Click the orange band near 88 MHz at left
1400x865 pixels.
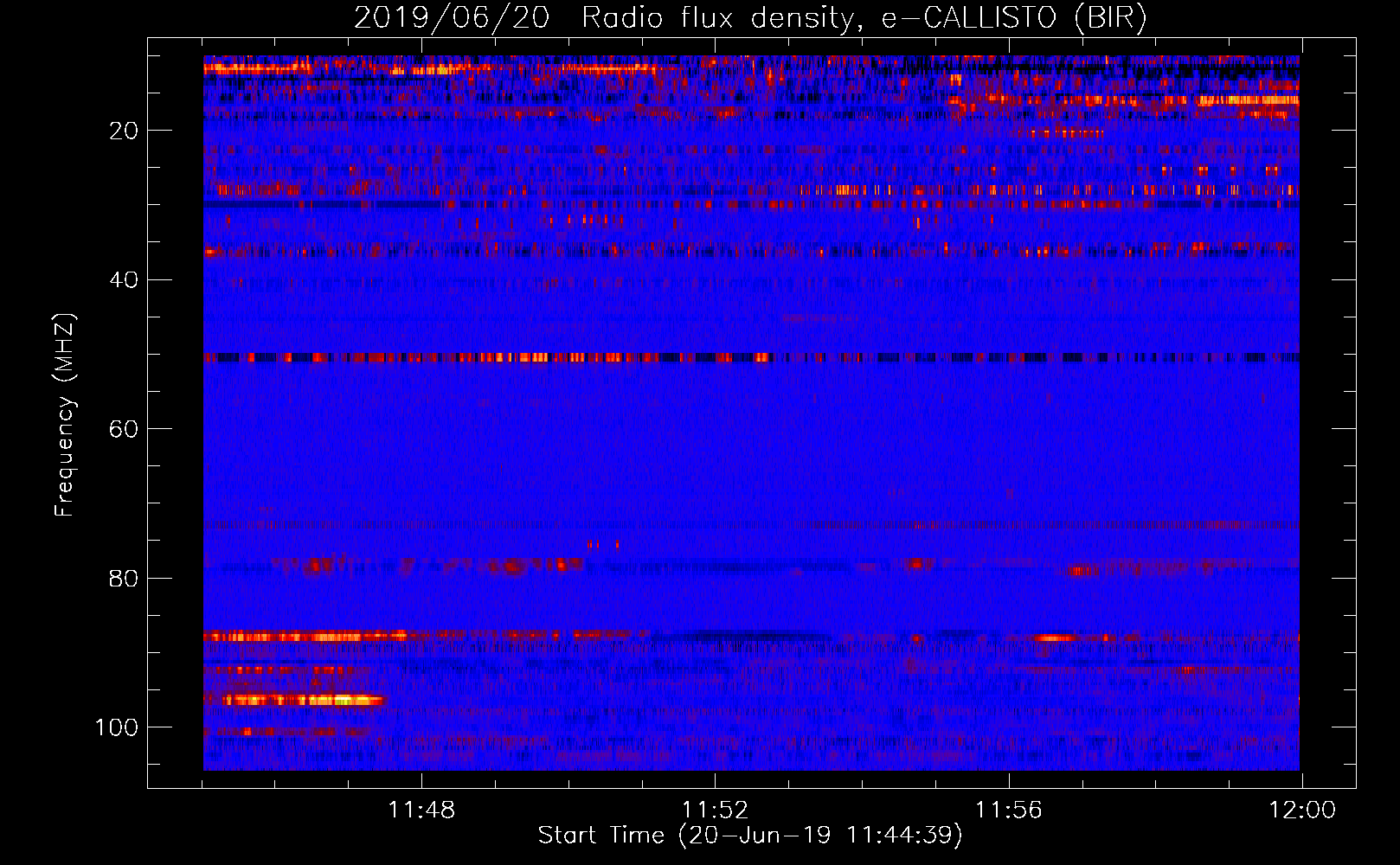pyautogui.click(x=305, y=637)
